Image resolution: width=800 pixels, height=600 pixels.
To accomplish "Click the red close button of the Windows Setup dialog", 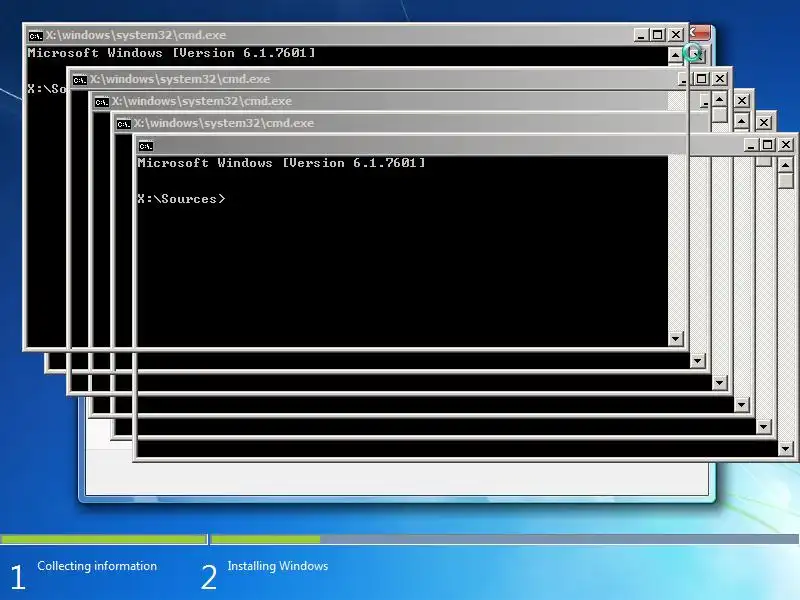I will (x=700, y=33).
